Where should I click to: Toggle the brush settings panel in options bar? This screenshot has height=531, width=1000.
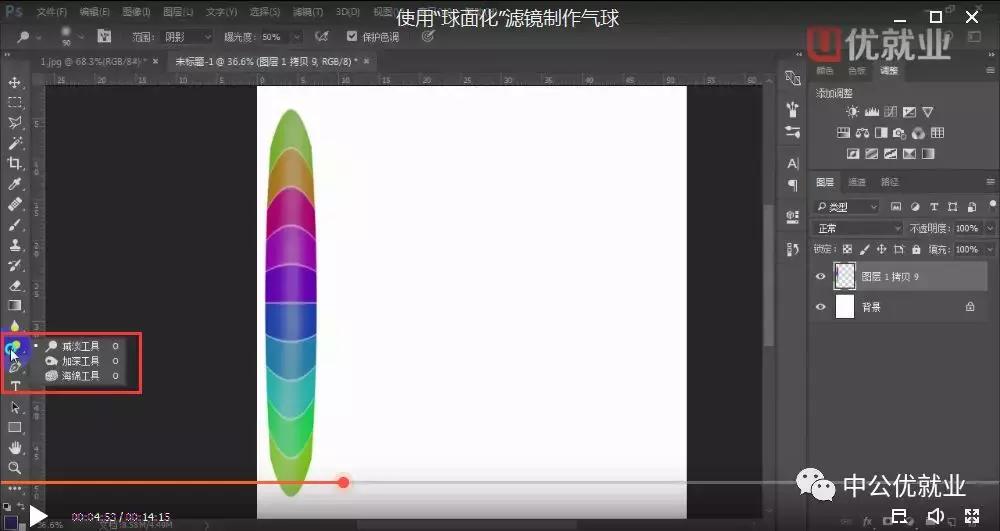pos(104,37)
